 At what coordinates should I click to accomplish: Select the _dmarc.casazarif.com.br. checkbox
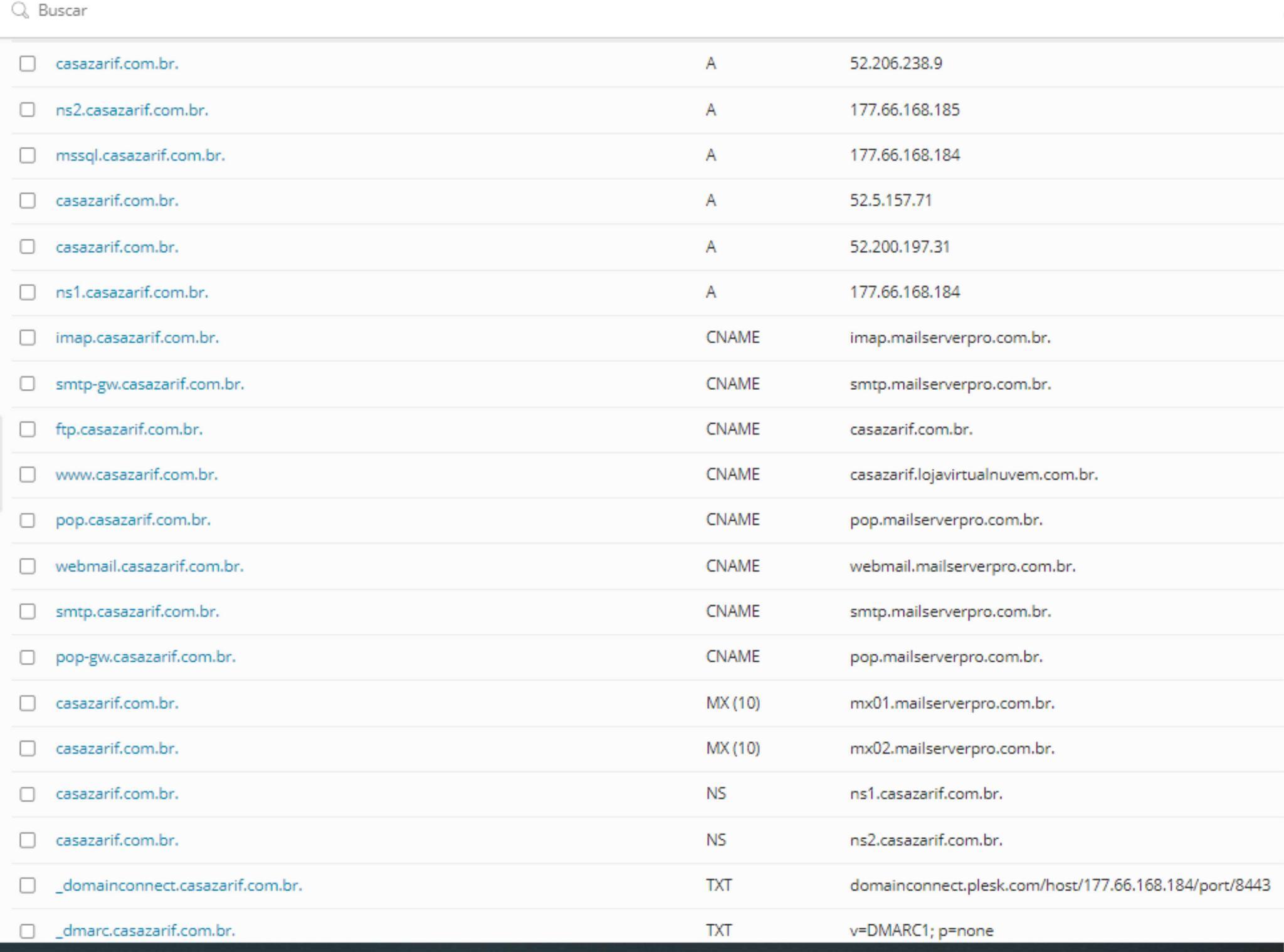click(28, 931)
